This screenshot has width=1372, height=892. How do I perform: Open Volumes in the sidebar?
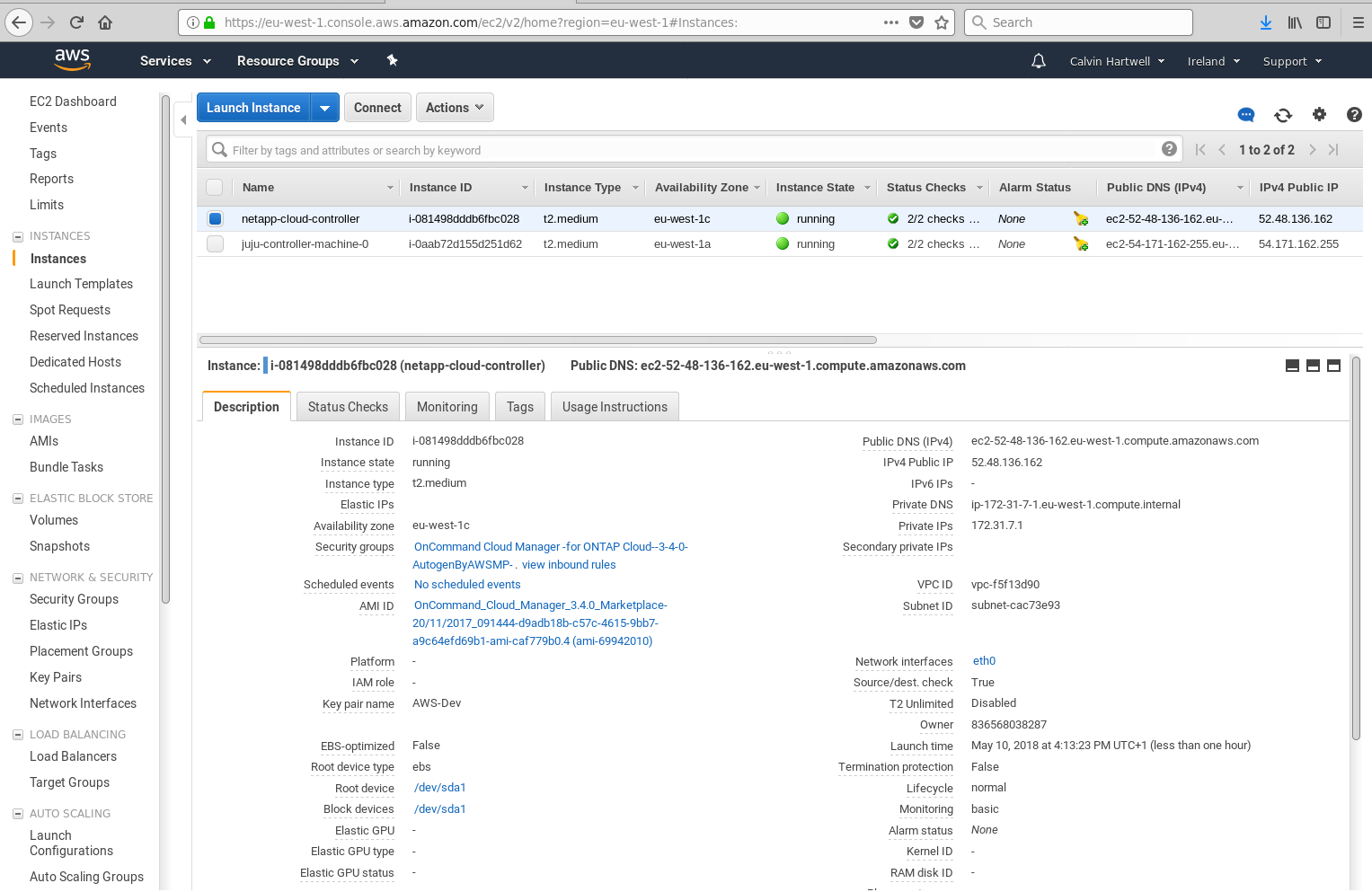tap(54, 520)
